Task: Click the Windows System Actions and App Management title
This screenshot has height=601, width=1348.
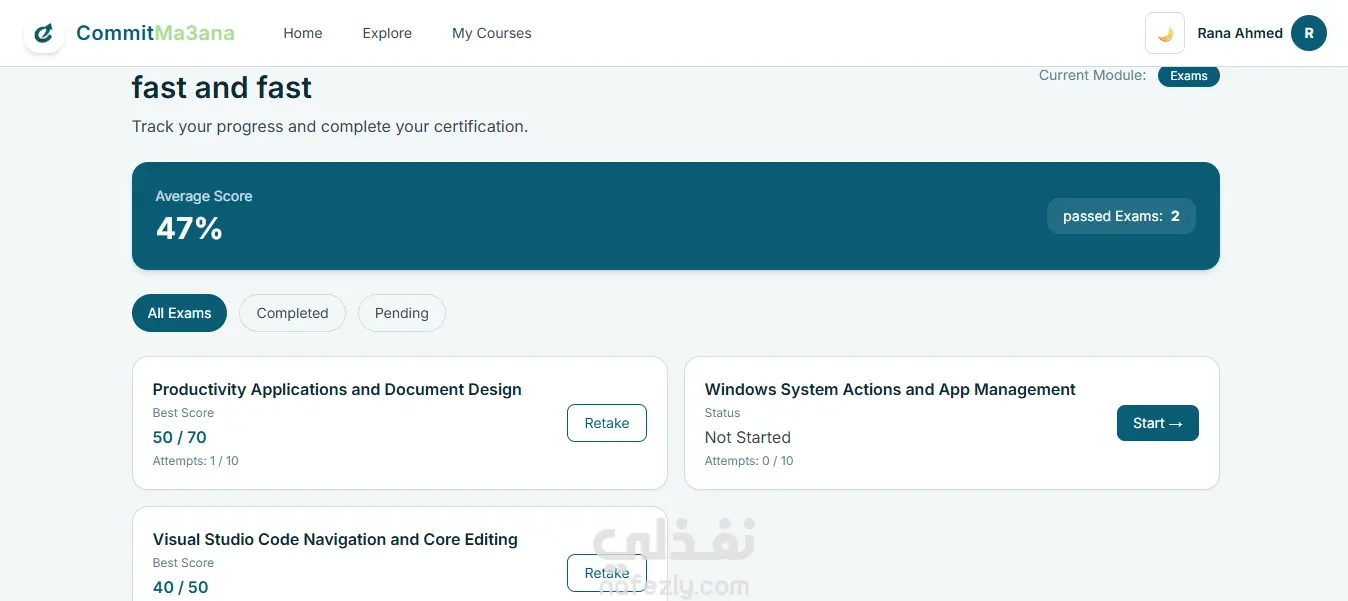Action: pyautogui.click(x=890, y=390)
